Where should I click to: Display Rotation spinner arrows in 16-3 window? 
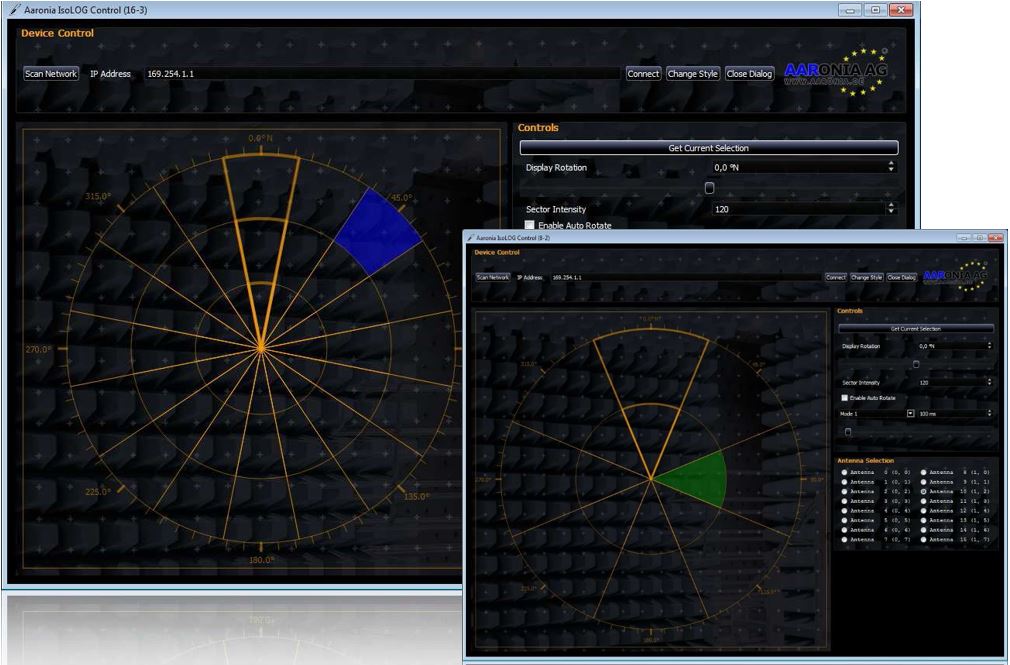tap(891, 167)
